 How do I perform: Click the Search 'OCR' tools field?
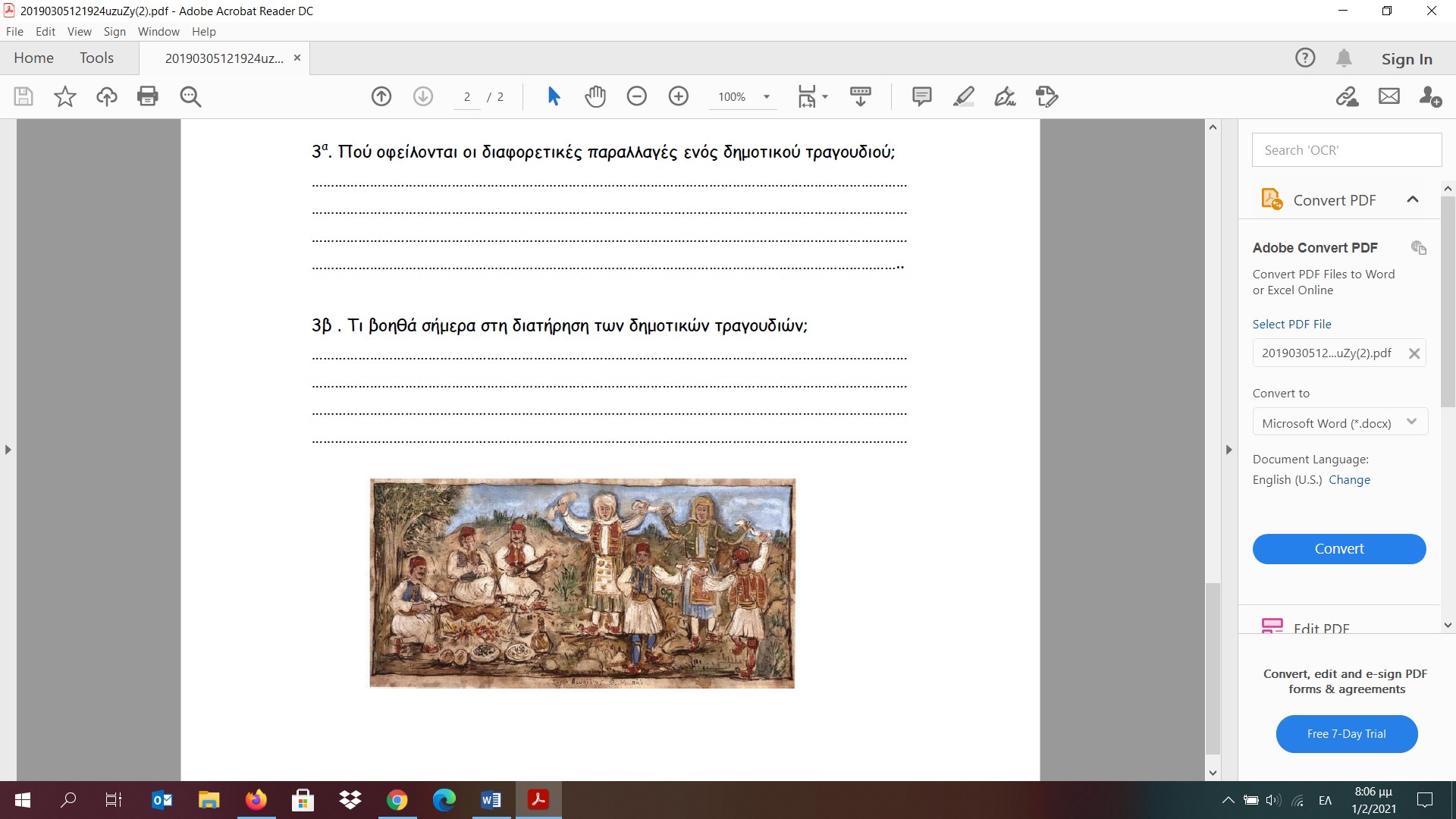(x=1347, y=150)
